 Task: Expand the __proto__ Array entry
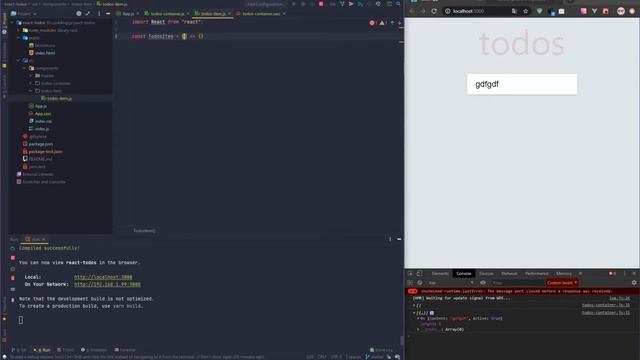coord(418,329)
